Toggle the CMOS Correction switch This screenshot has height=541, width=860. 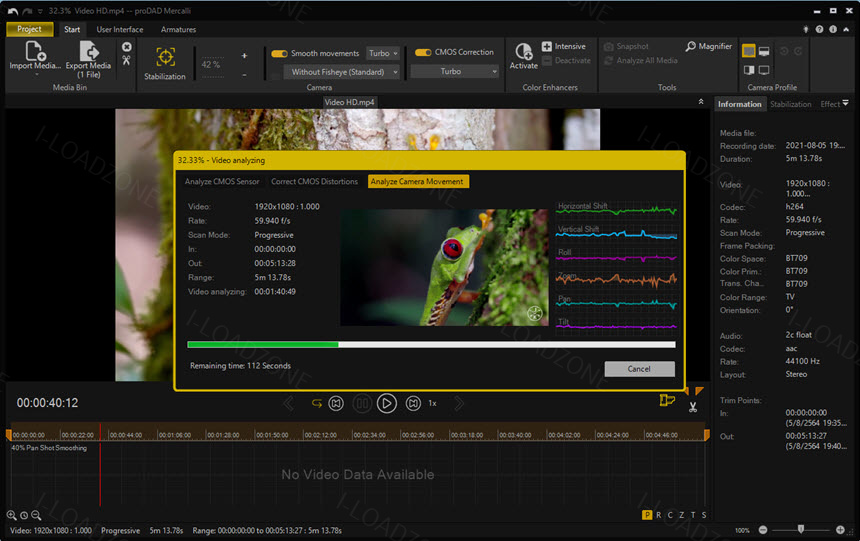pos(423,52)
